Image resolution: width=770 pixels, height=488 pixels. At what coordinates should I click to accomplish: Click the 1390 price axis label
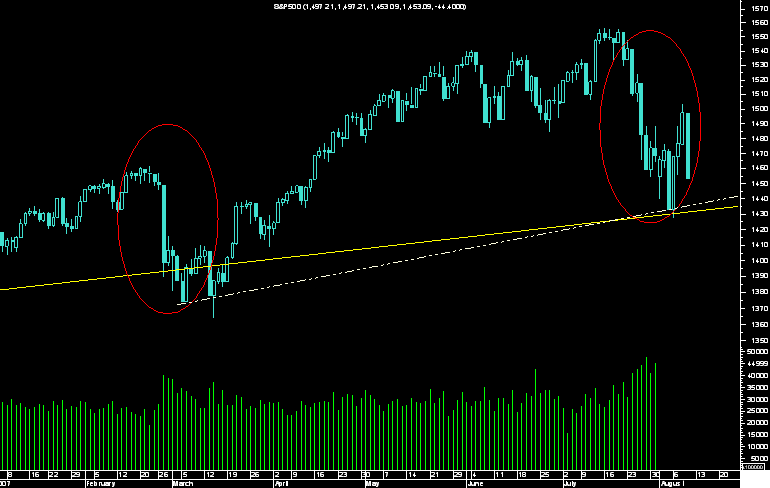(x=760, y=276)
